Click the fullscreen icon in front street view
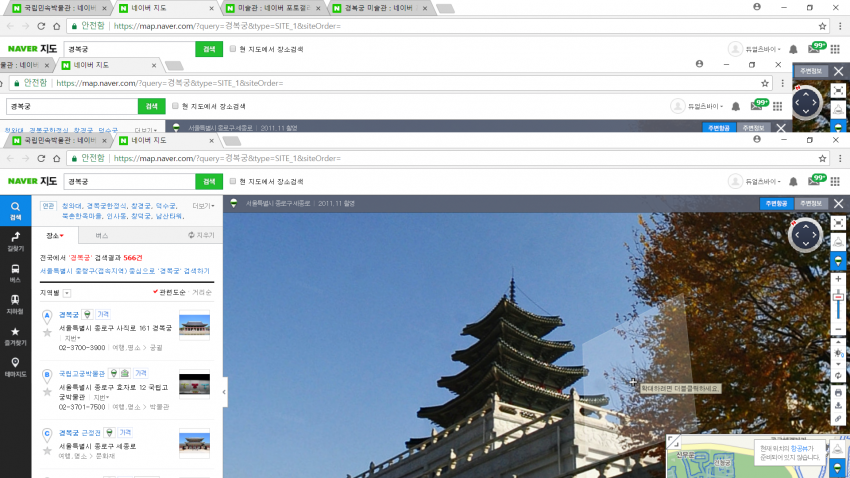The width and height of the screenshot is (850, 478). coord(838,223)
